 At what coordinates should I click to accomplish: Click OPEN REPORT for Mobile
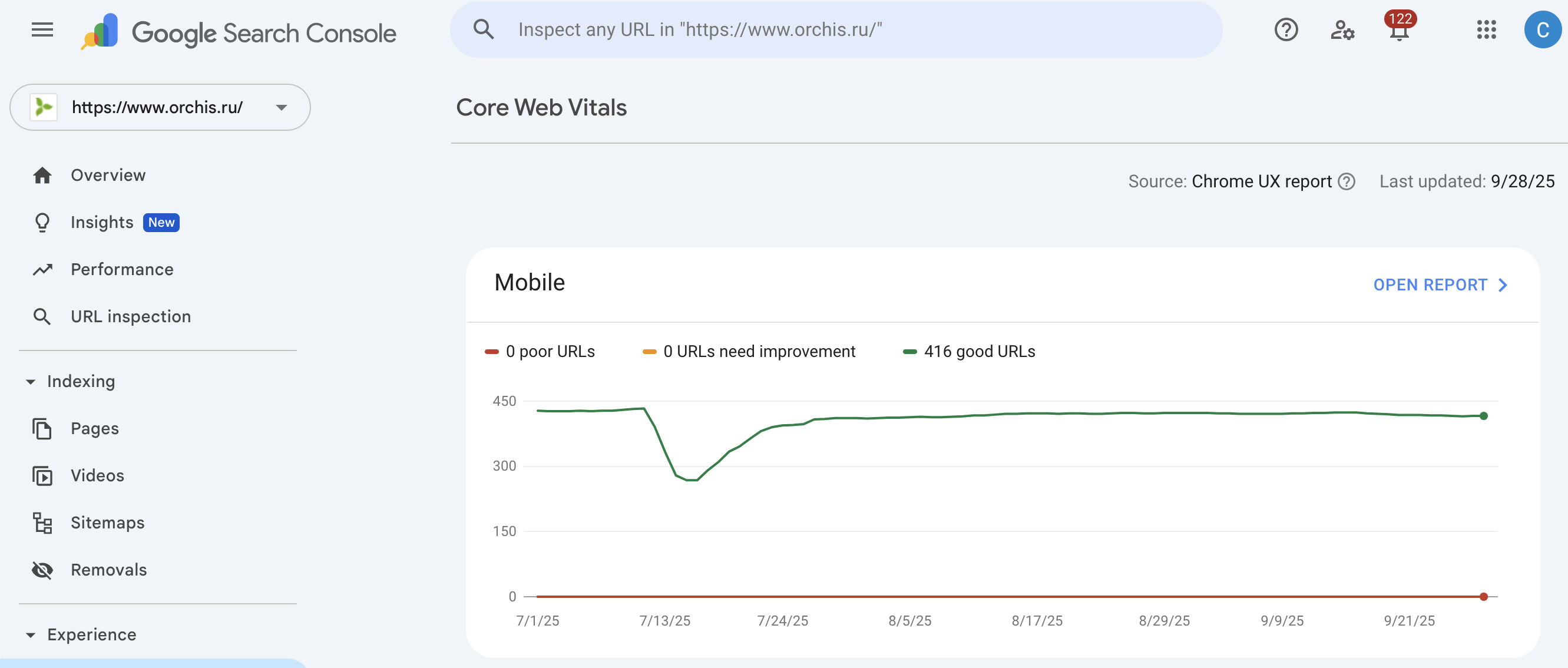tap(1439, 285)
